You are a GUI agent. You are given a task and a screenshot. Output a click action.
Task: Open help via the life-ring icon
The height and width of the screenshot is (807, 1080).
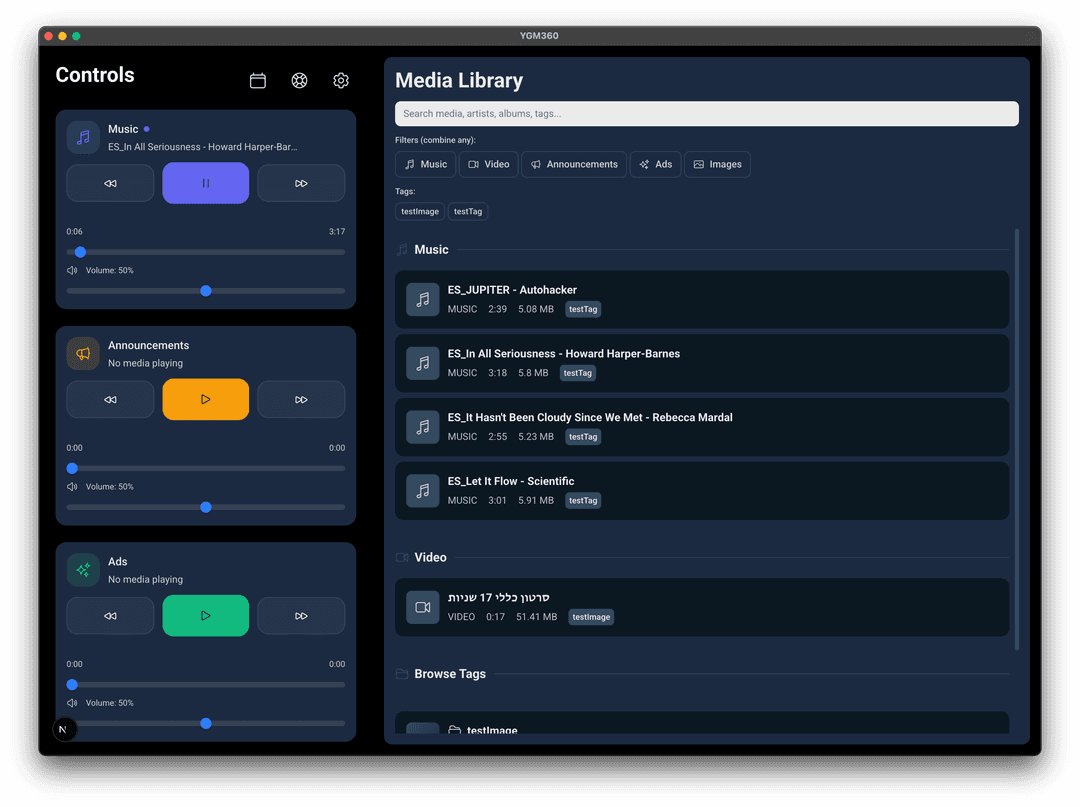[299, 80]
